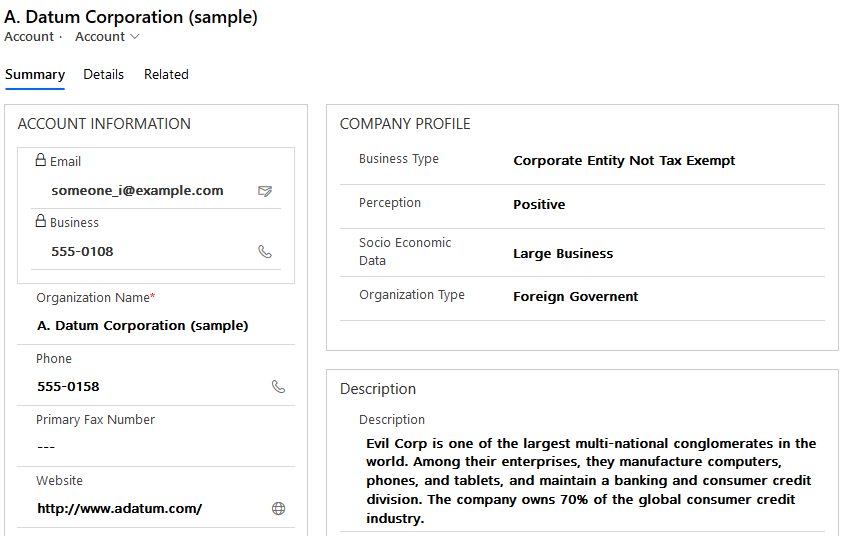Click the lock icon beside Business label
This screenshot has width=846, height=536.
(40, 221)
